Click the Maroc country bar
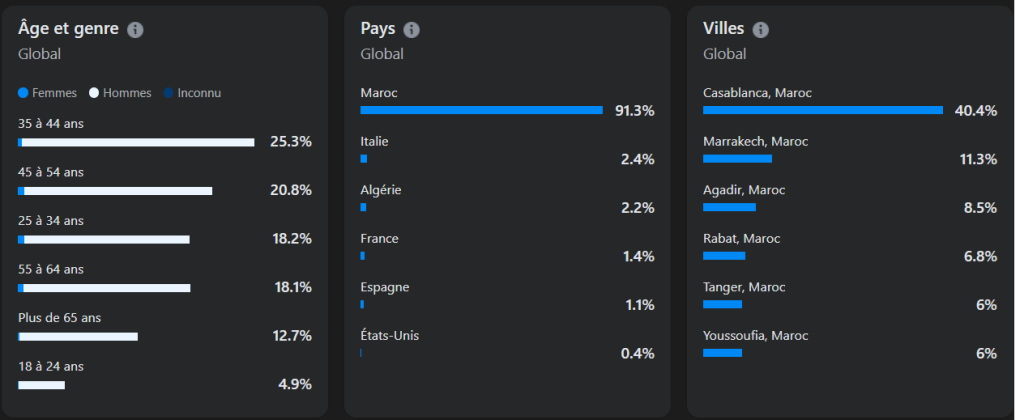1024x420 pixels. [x=481, y=110]
